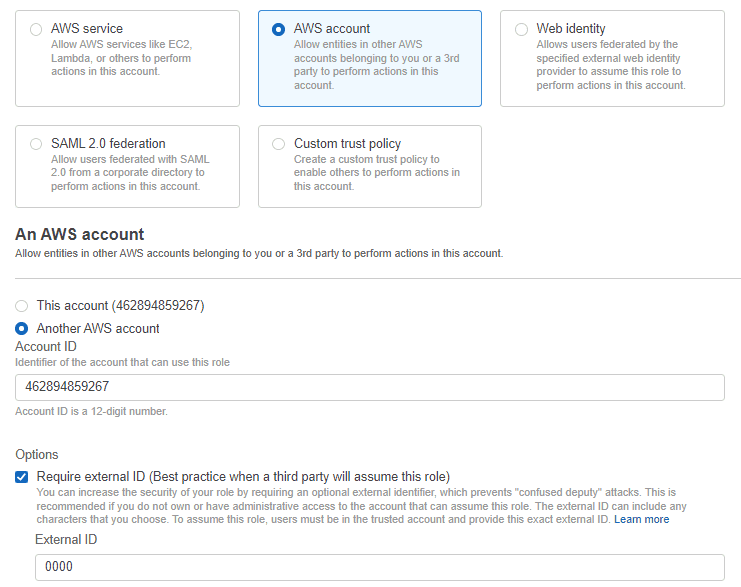Select the AWS service radio button

point(36,29)
